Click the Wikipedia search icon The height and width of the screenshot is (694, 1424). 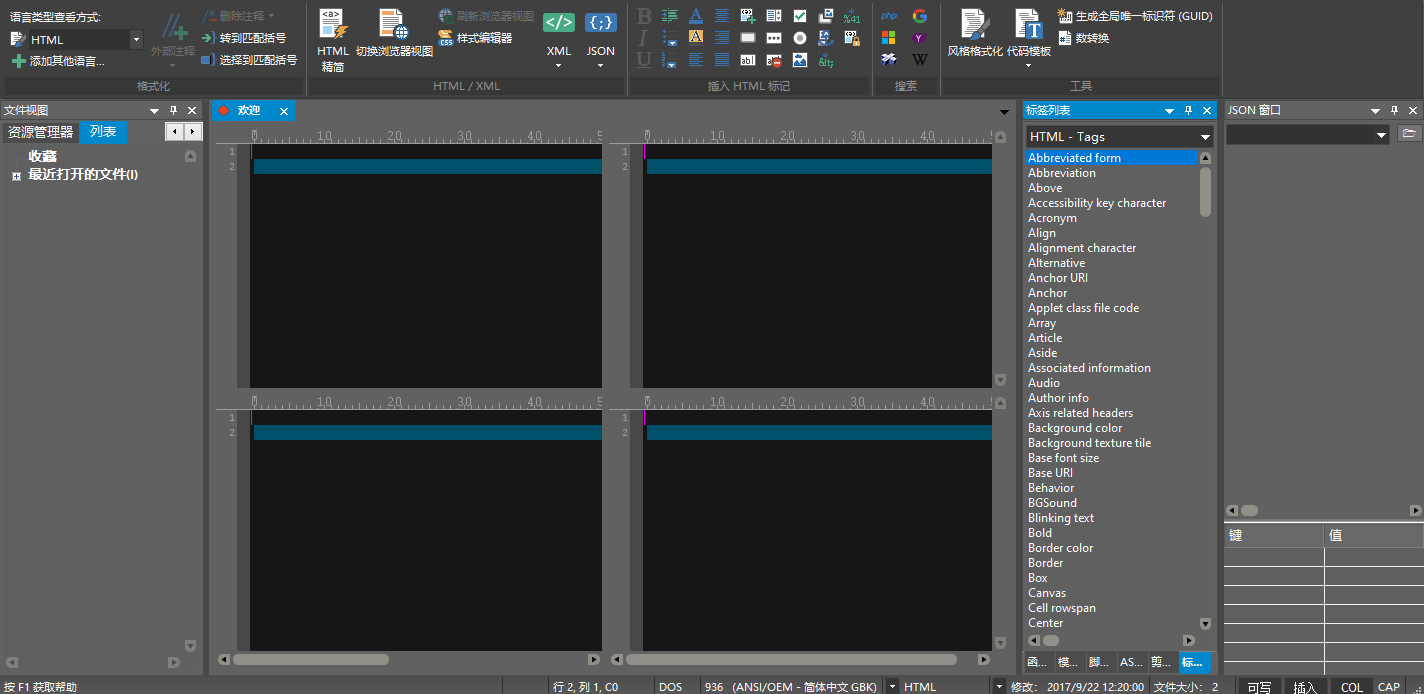(919, 59)
